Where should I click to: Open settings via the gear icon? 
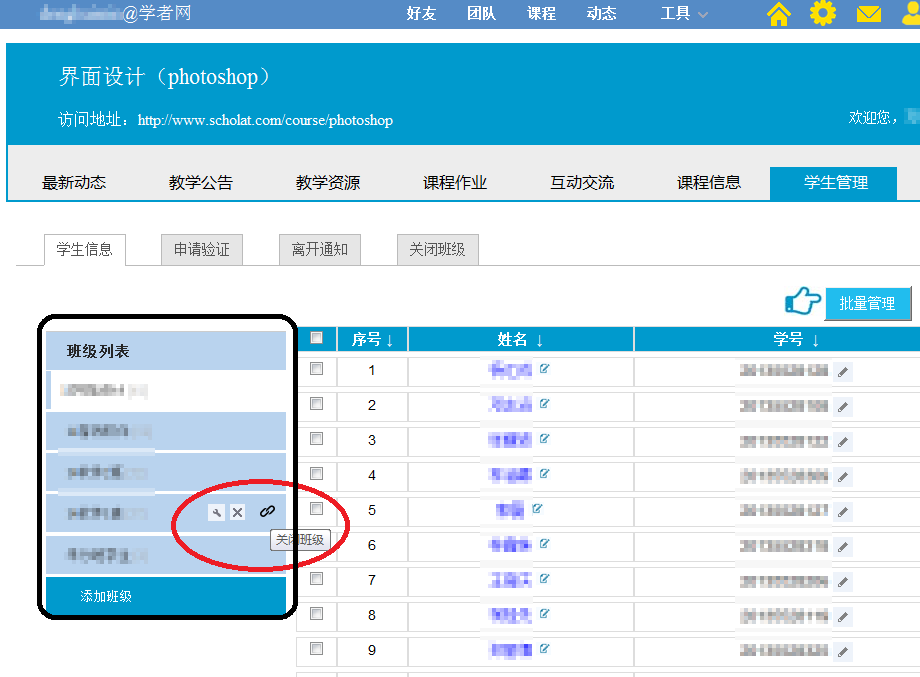(822, 14)
